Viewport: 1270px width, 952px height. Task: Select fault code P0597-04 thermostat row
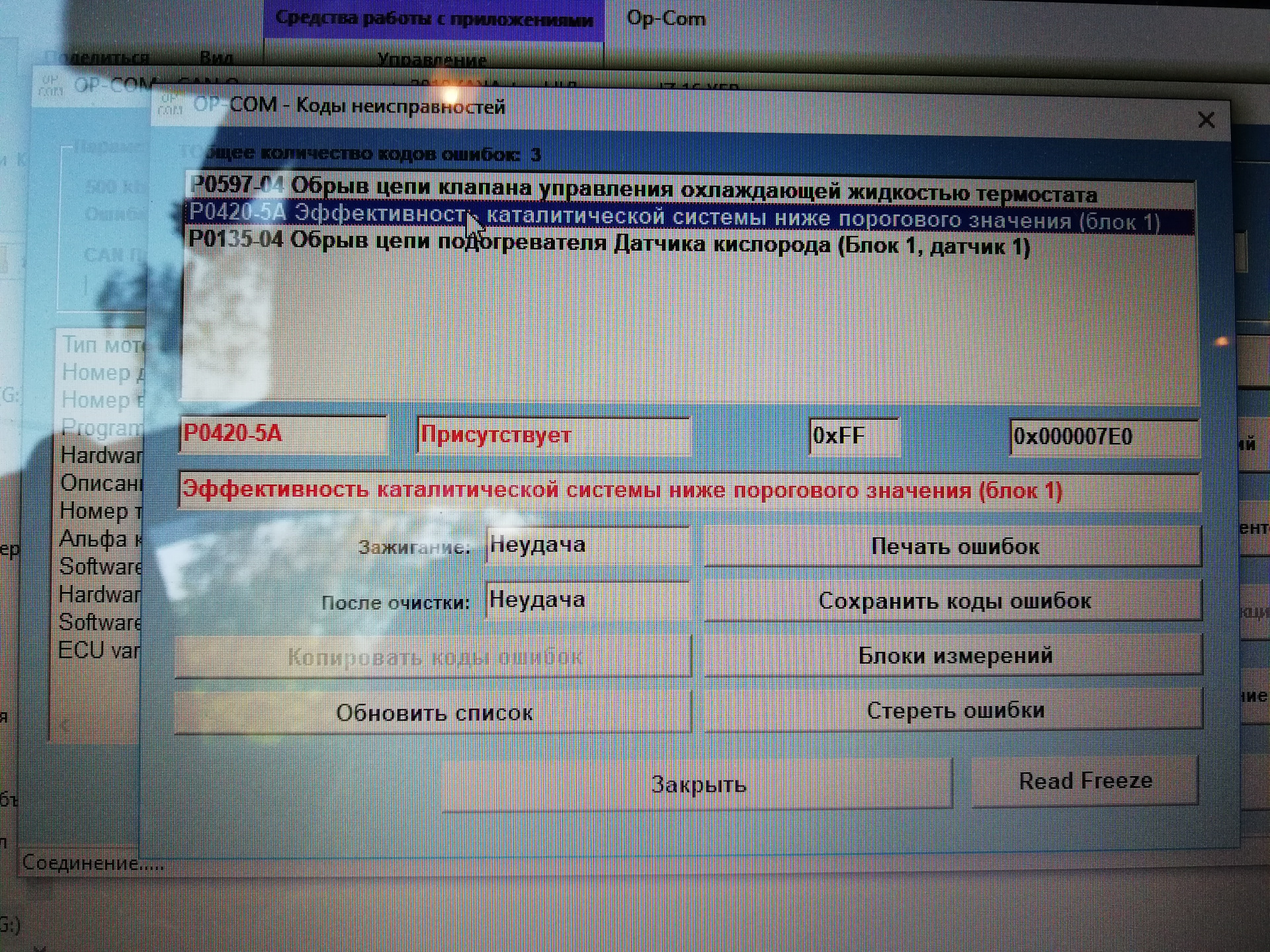[x=691, y=190]
